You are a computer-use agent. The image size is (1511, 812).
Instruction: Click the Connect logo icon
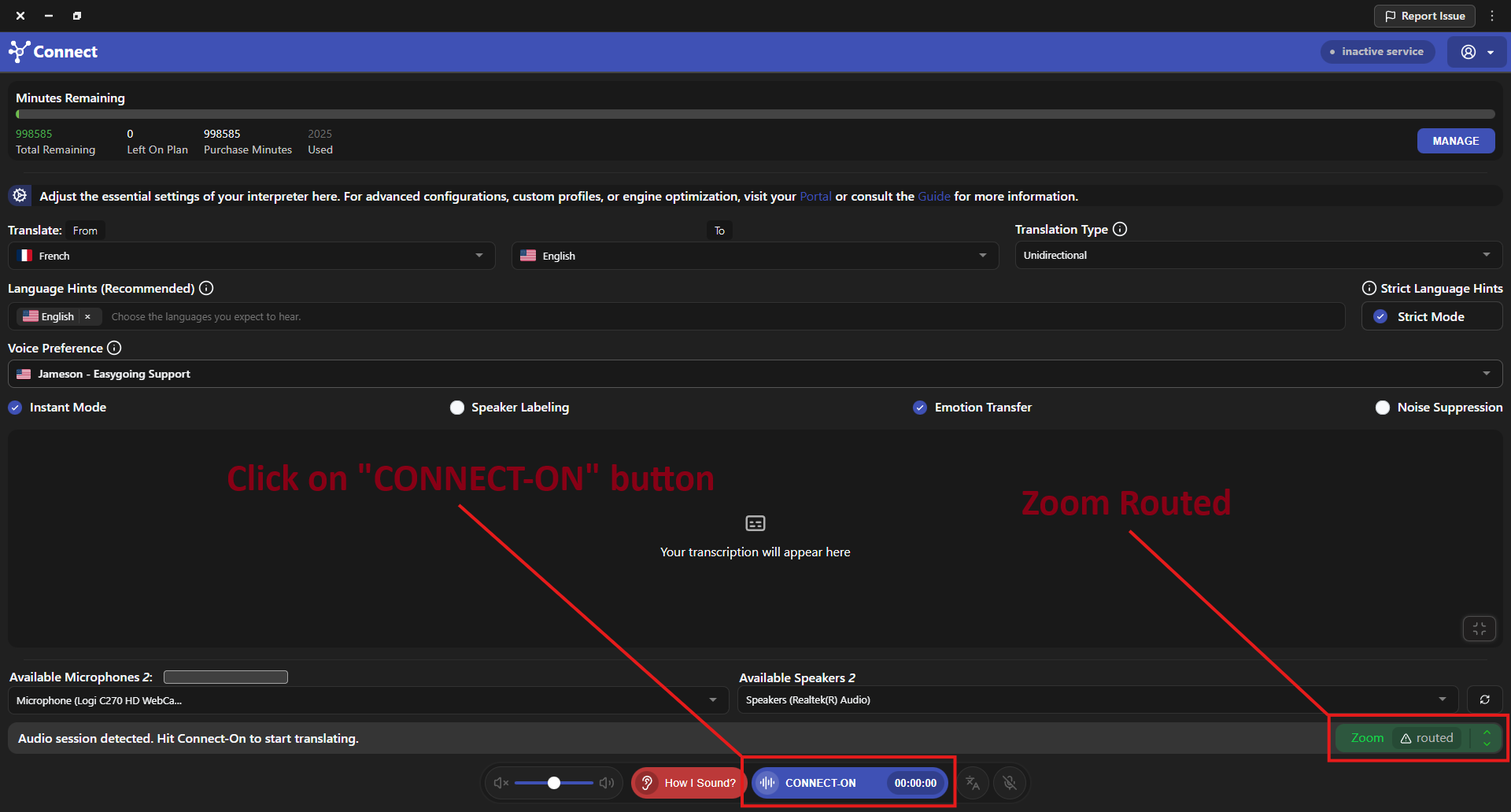click(x=19, y=52)
